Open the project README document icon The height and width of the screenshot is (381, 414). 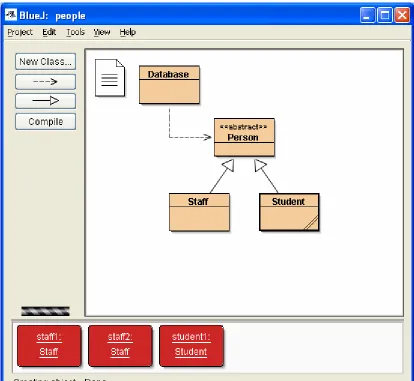(110, 78)
